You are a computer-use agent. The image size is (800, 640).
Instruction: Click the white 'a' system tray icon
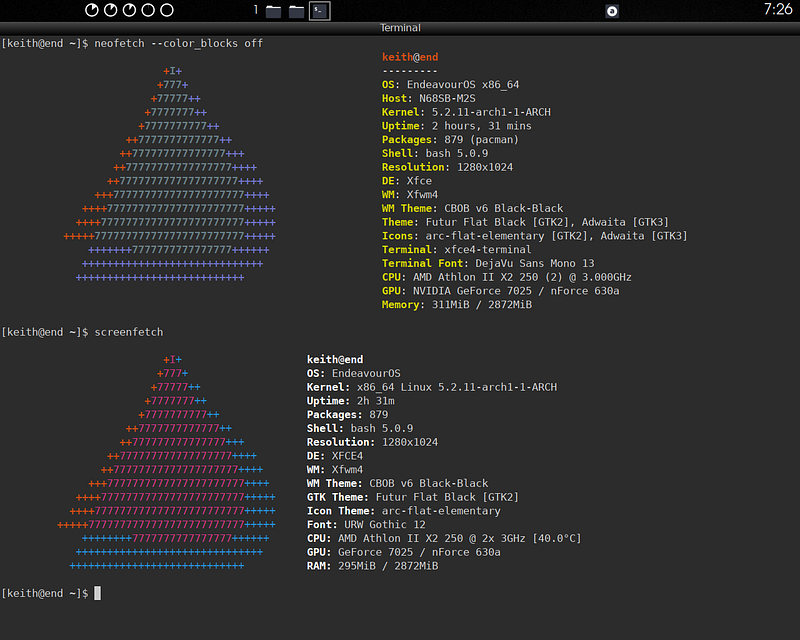coord(612,11)
